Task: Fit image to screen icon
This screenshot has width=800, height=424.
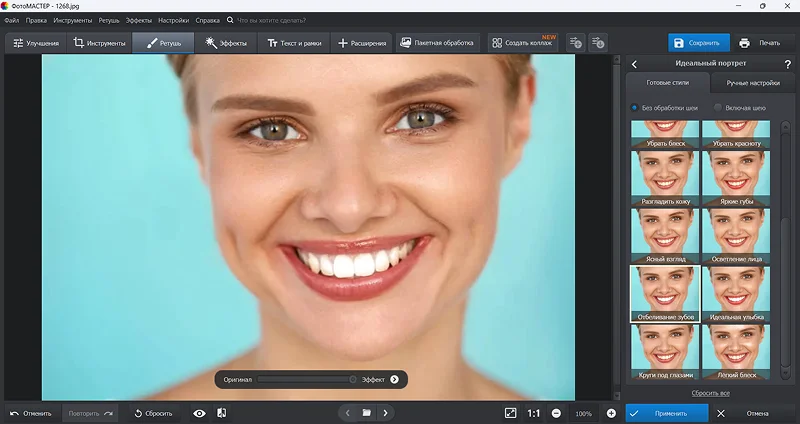Action: tap(510, 413)
